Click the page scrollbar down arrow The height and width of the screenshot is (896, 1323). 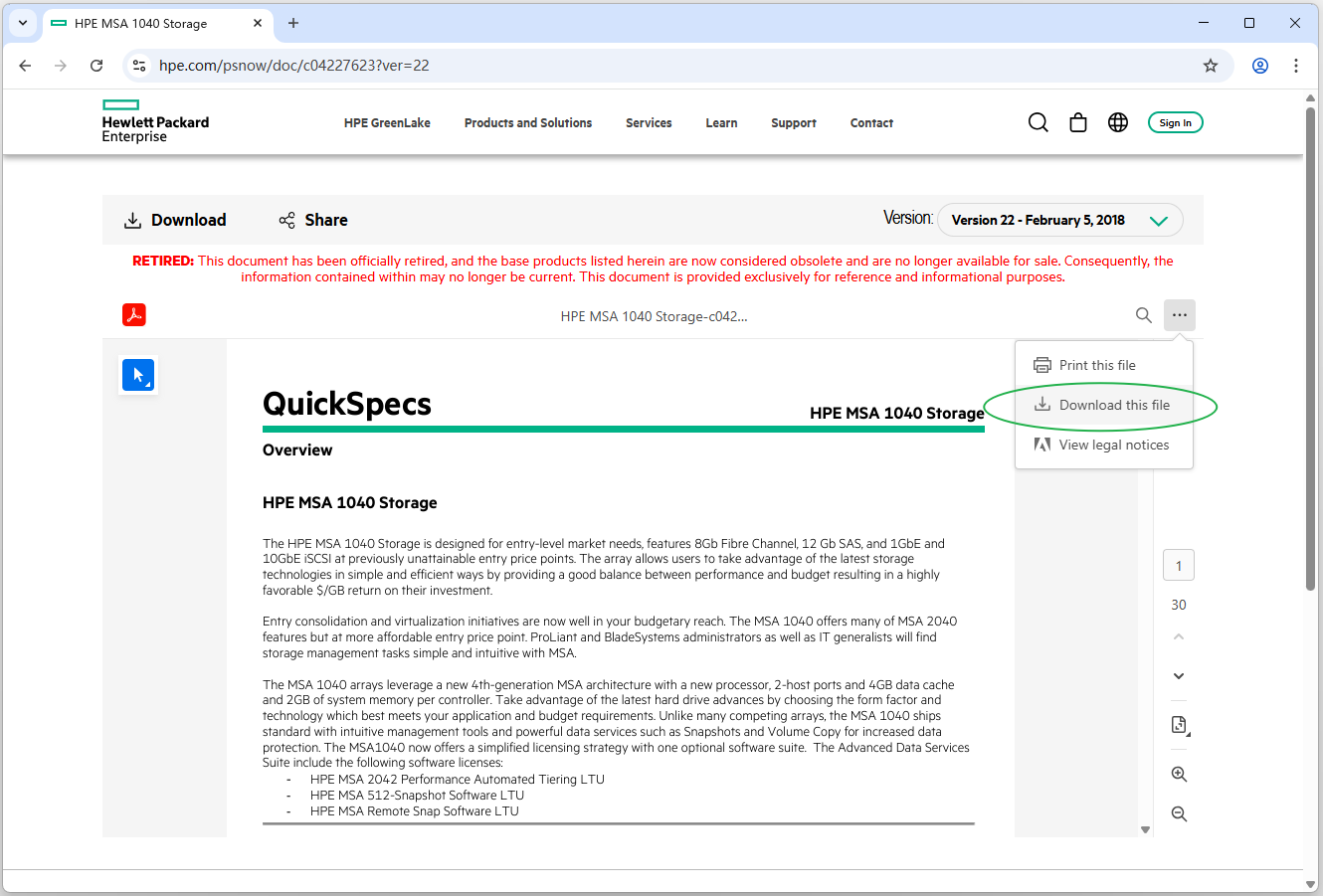pyautogui.click(x=1311, y=883)
